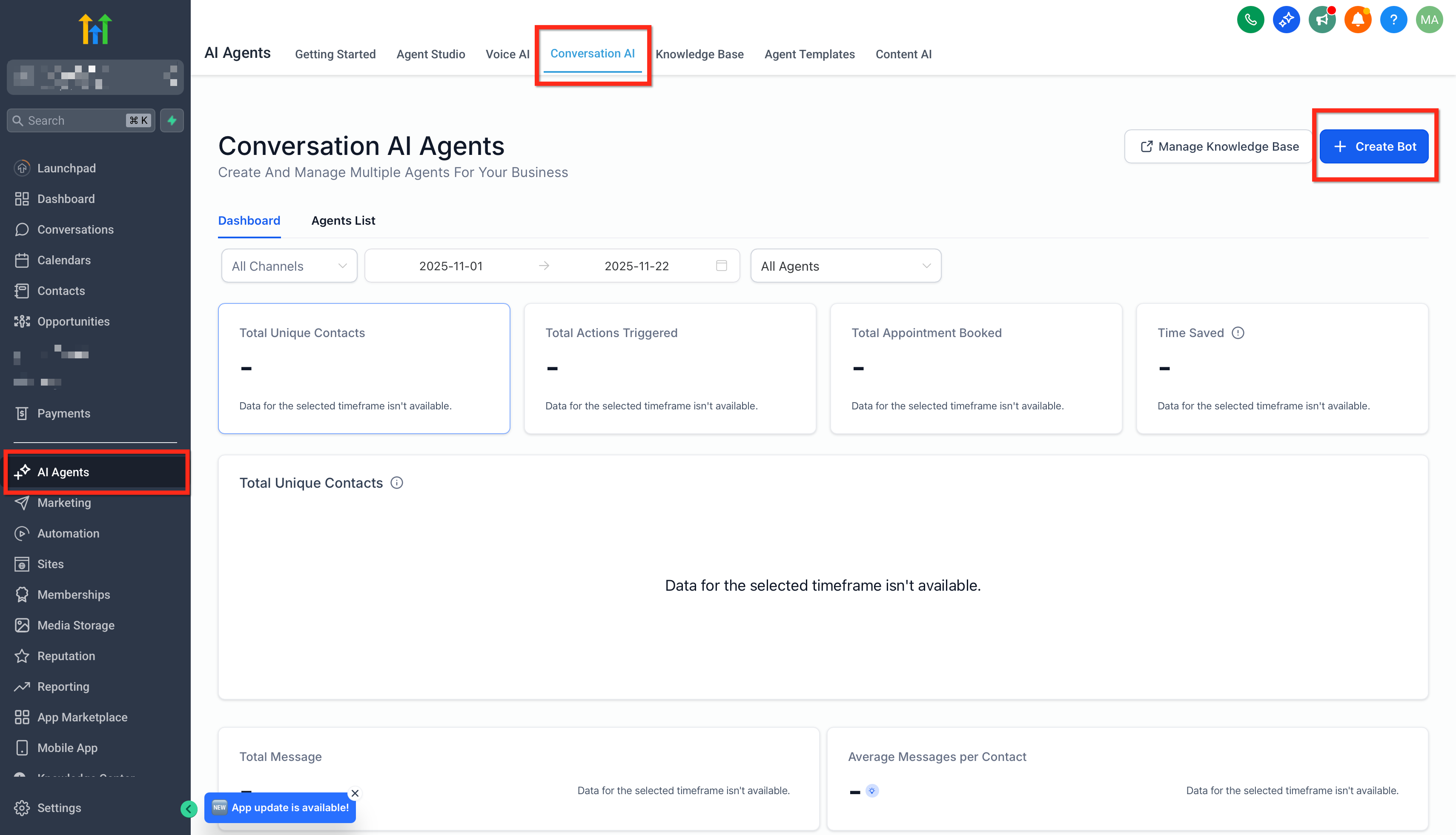Open the orange notifications bell
The width and height of the screenshot is (1456, 835).
[1357, 20]
